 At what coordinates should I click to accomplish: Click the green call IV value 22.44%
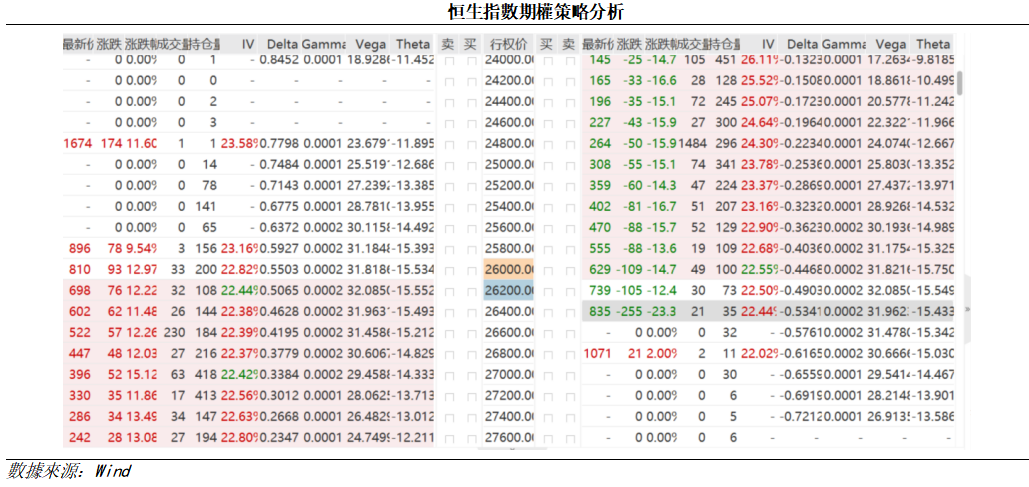point(240,291)
